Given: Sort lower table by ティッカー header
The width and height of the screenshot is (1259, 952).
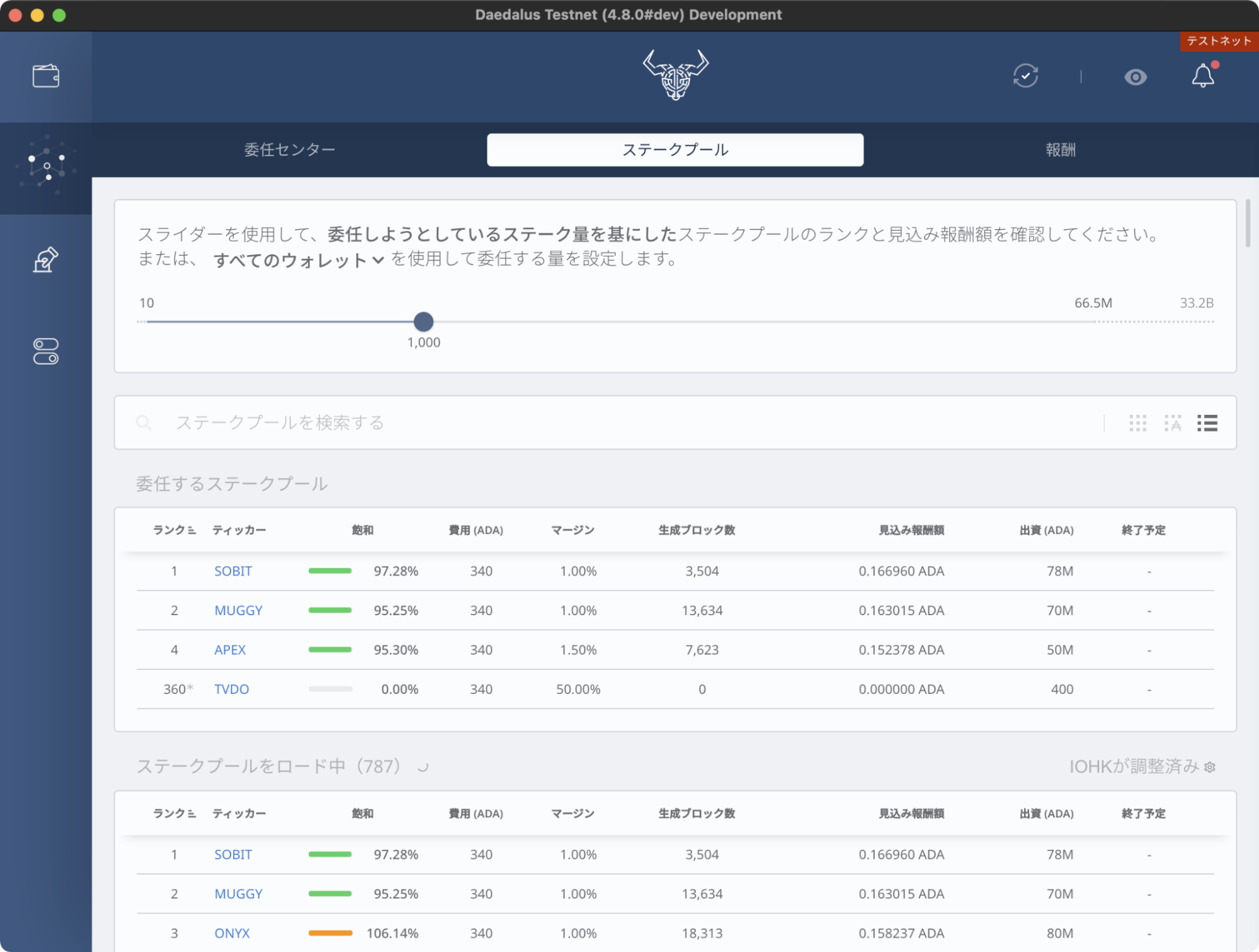Looking at the screenshot, I should point(239,813).
